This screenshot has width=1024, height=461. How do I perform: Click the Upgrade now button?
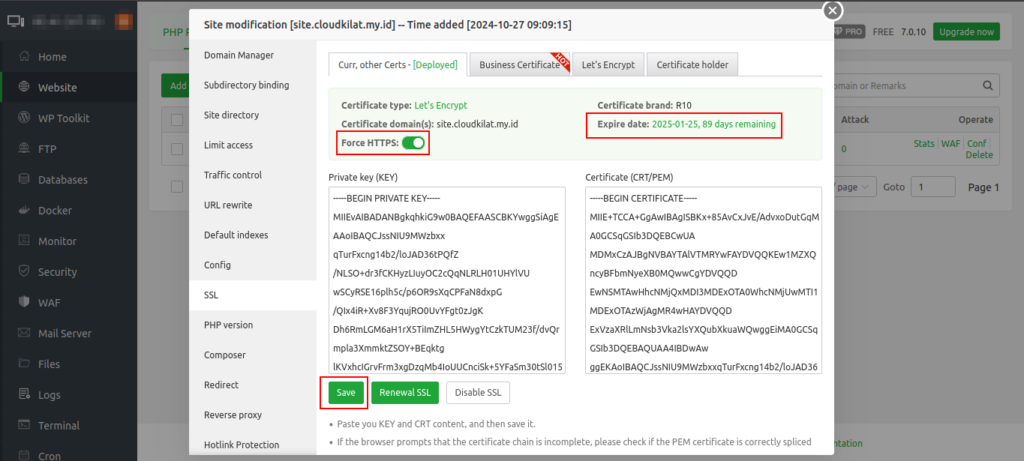966,31
